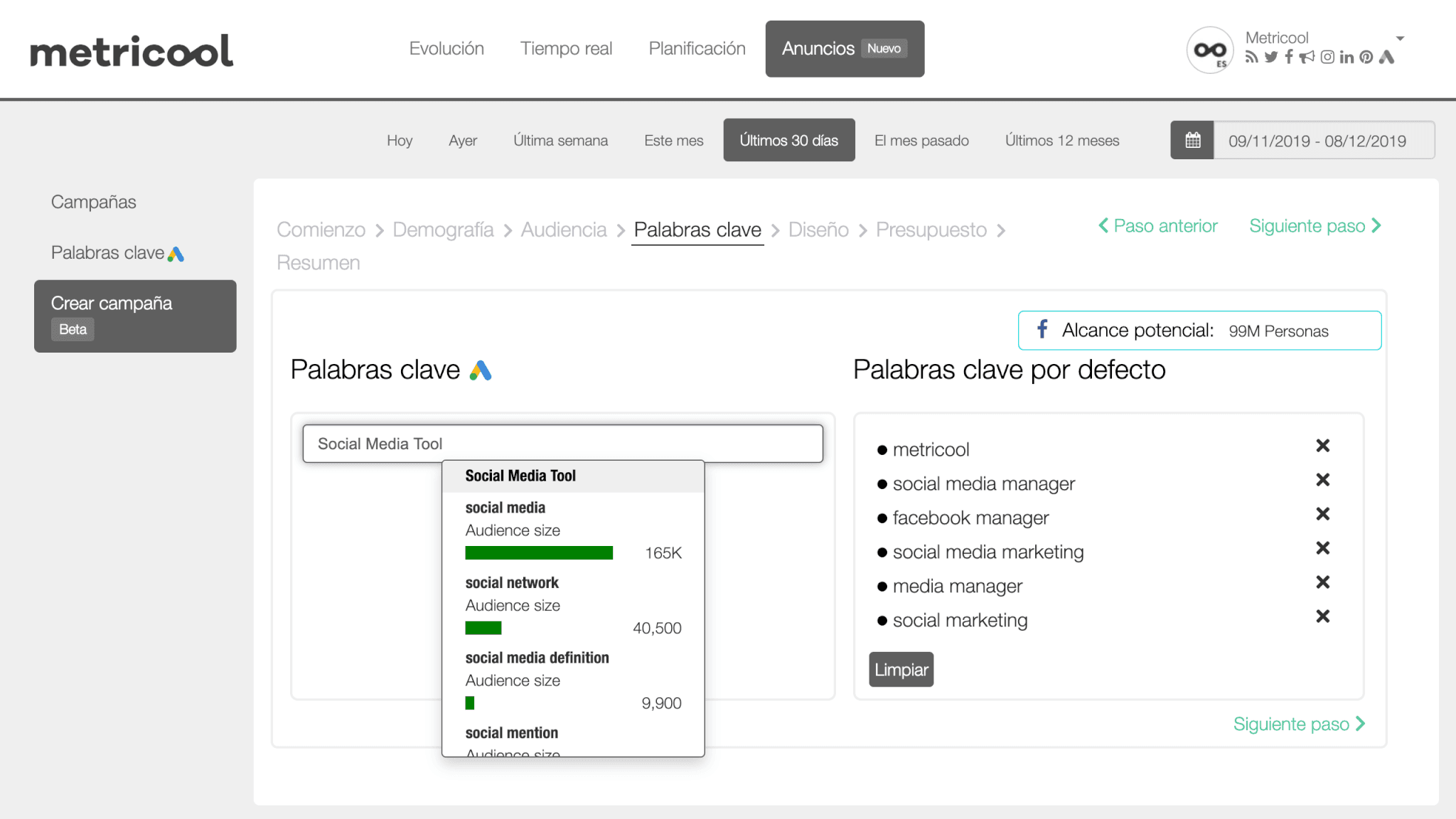
Task: Remove the social marketing keyword
Action: (1322, 616)
